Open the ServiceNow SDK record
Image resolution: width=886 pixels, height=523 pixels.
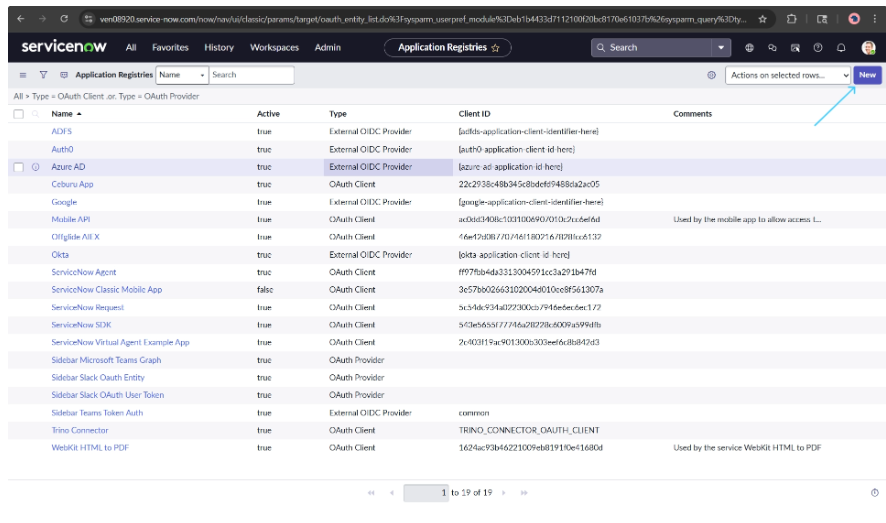pyautogui.click(x=81, y=325)
